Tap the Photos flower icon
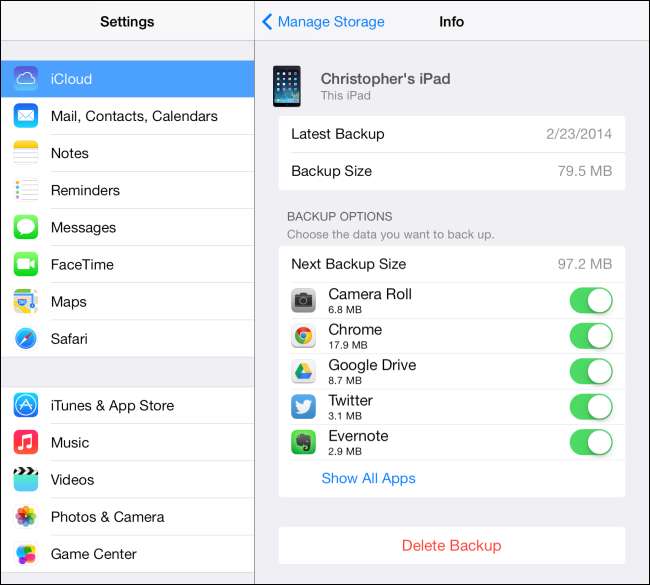This screenshot has width=650, height=585. coord(26,516)
